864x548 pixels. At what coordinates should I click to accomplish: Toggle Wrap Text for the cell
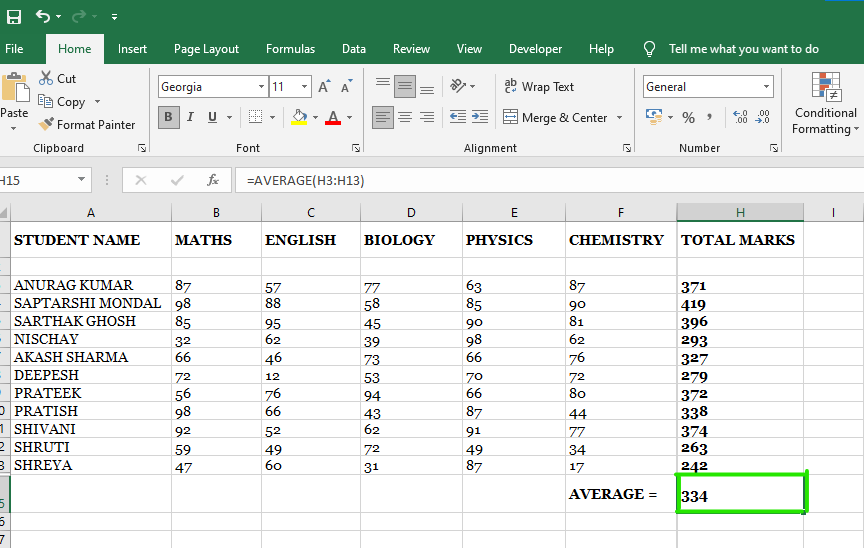pyautogui.click(x=538, y=87)
